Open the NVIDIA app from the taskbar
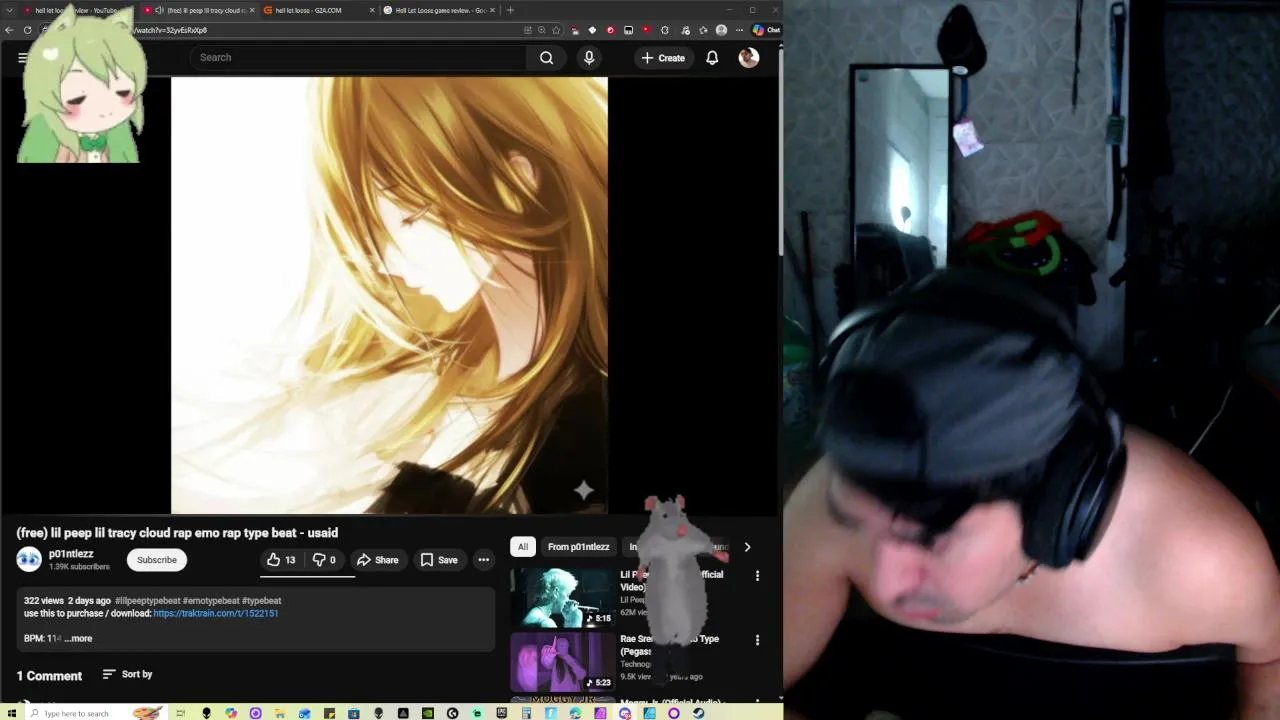The image size is (1280, 720). [x=427, y=713]
